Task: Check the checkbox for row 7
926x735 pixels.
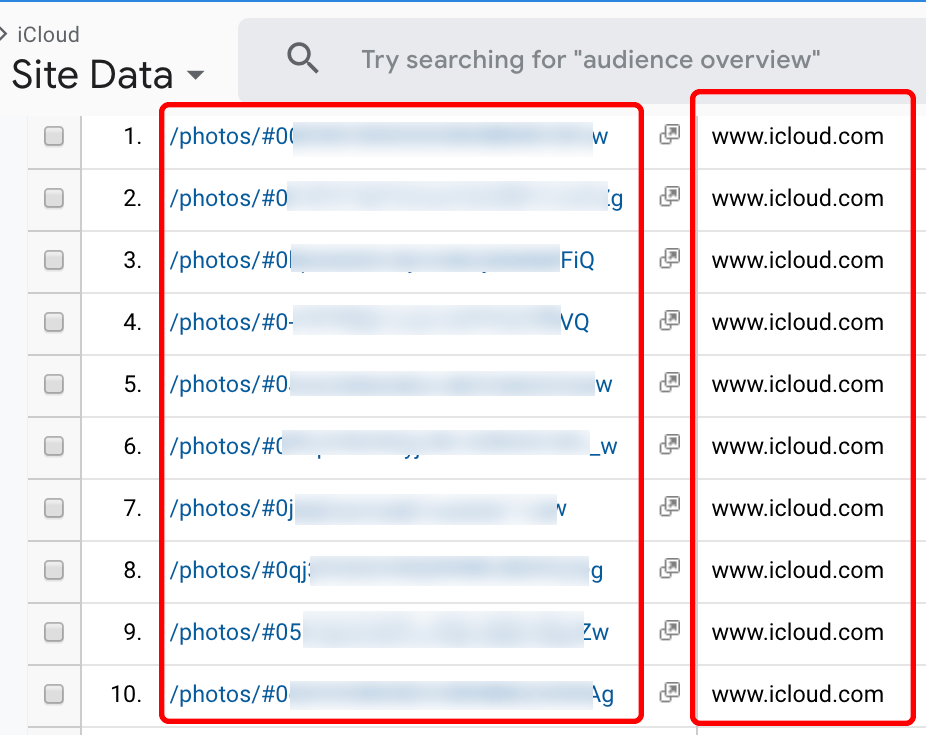Action: [54, 508]
